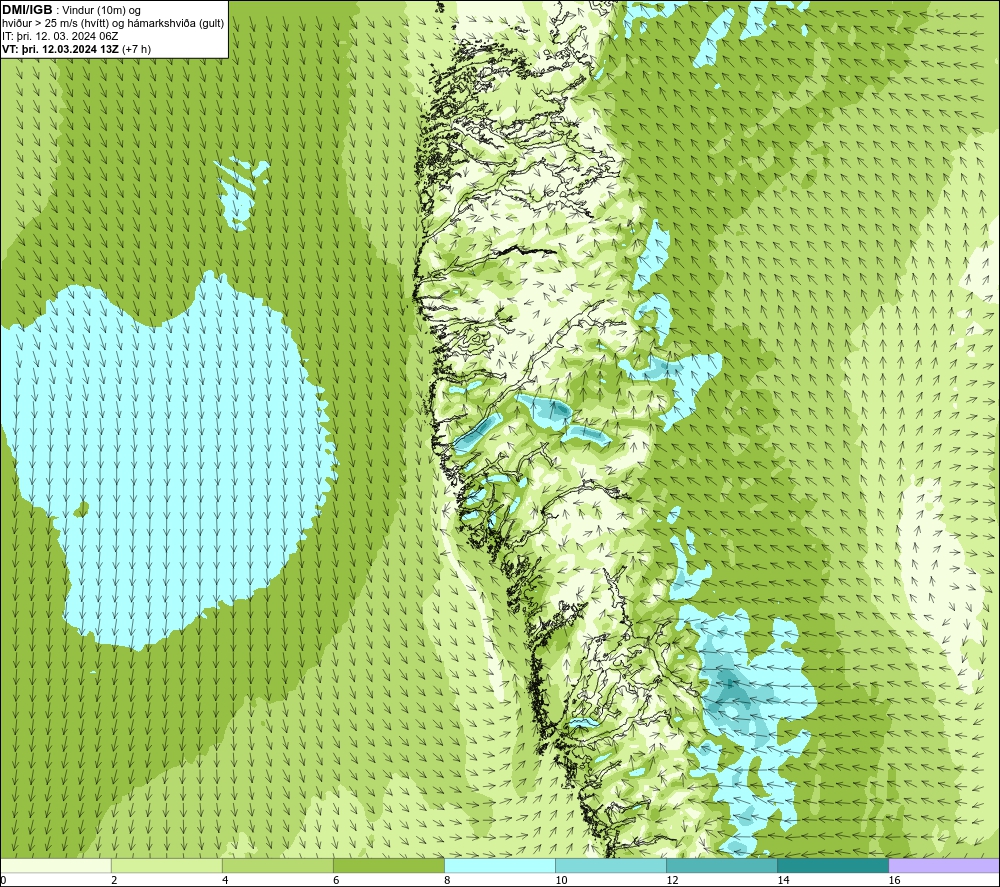Click the 14–16 m/s dark teal legend swatch

(833, 865)
